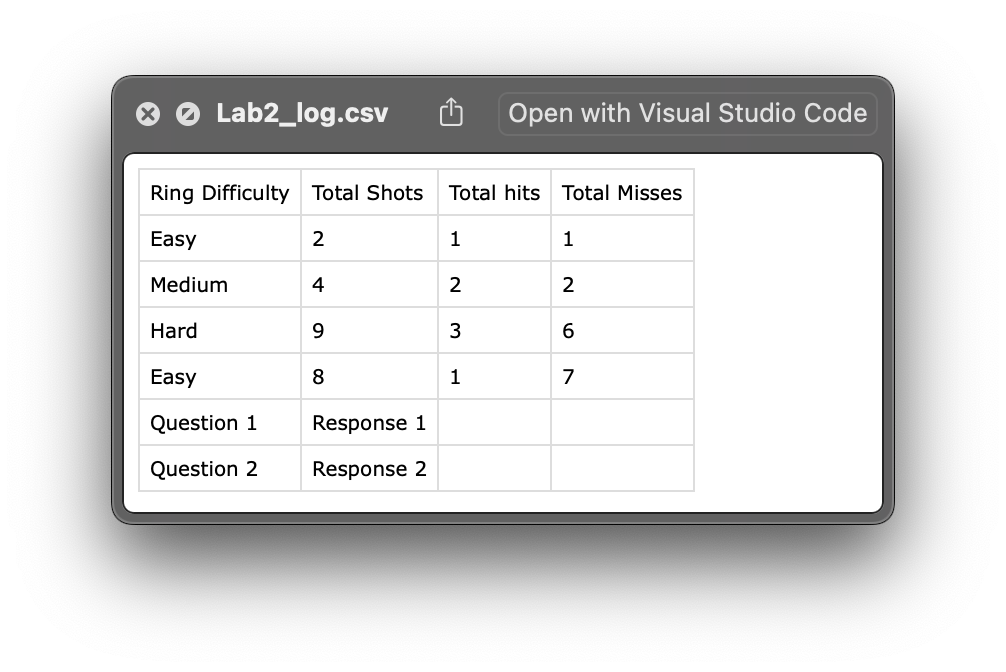1006x672 pixels.
Task: Click the circular slash icon beside close
Action: [188, 114]
